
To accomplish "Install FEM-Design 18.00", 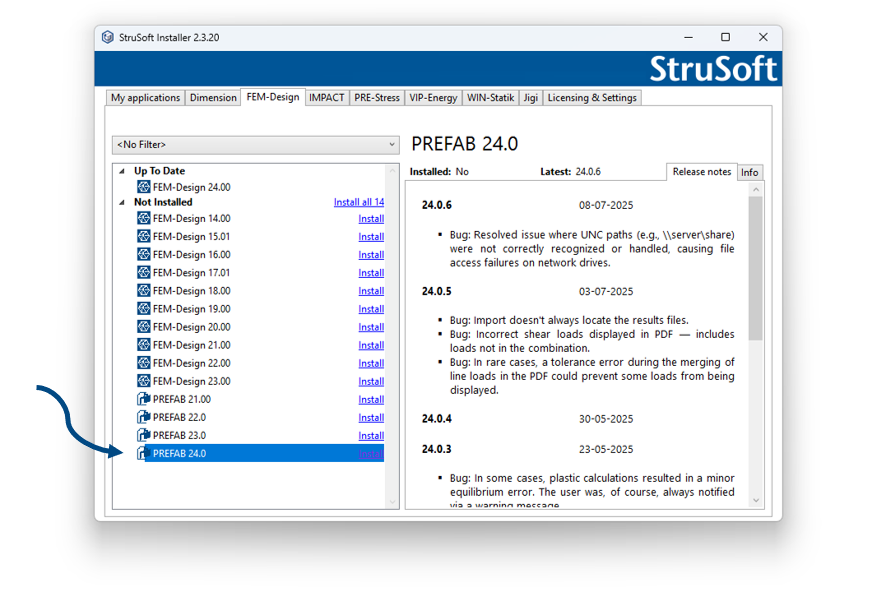I will [x=371, y=291].
